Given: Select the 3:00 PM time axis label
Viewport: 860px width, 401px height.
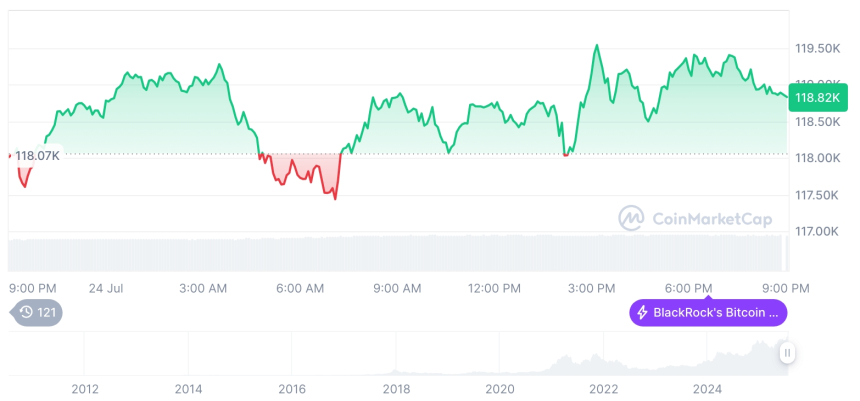Looking at the screenshot, I should pyautogui.click(x=591, y=288).
